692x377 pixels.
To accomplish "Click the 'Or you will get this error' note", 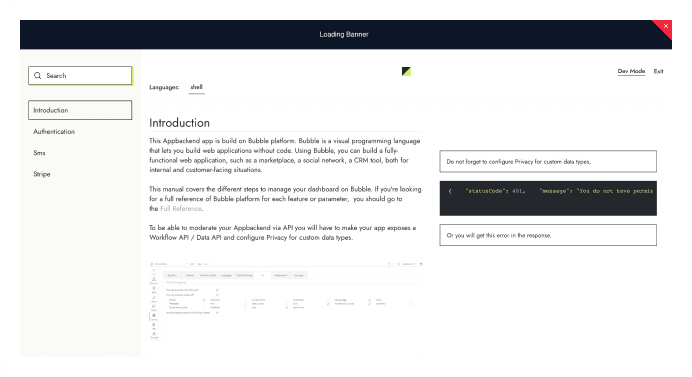I will [548, 235].
